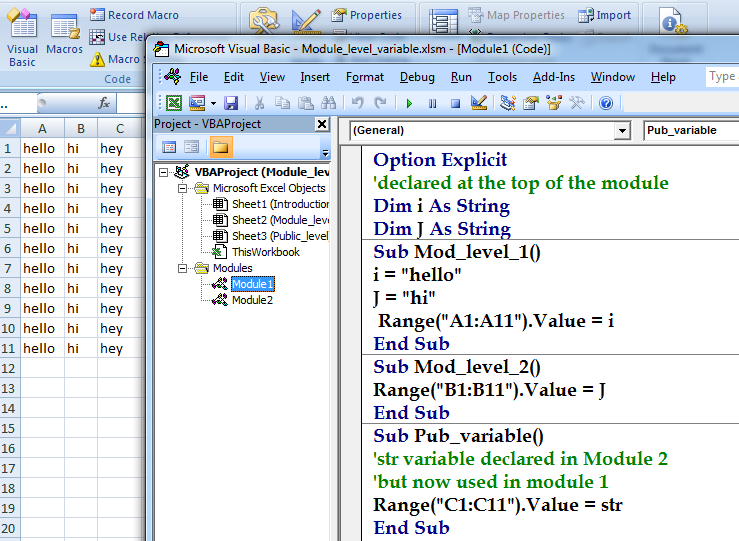Select ThisWorkbook in project tree
This screenshot has height=541, width=739.
click(x=256, y=252)
